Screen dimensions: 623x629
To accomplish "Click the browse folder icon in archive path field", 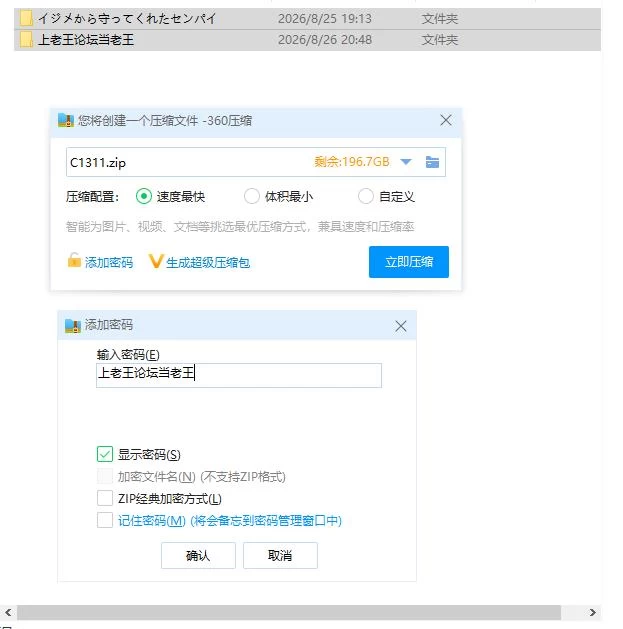I will [x=432, y=162].
